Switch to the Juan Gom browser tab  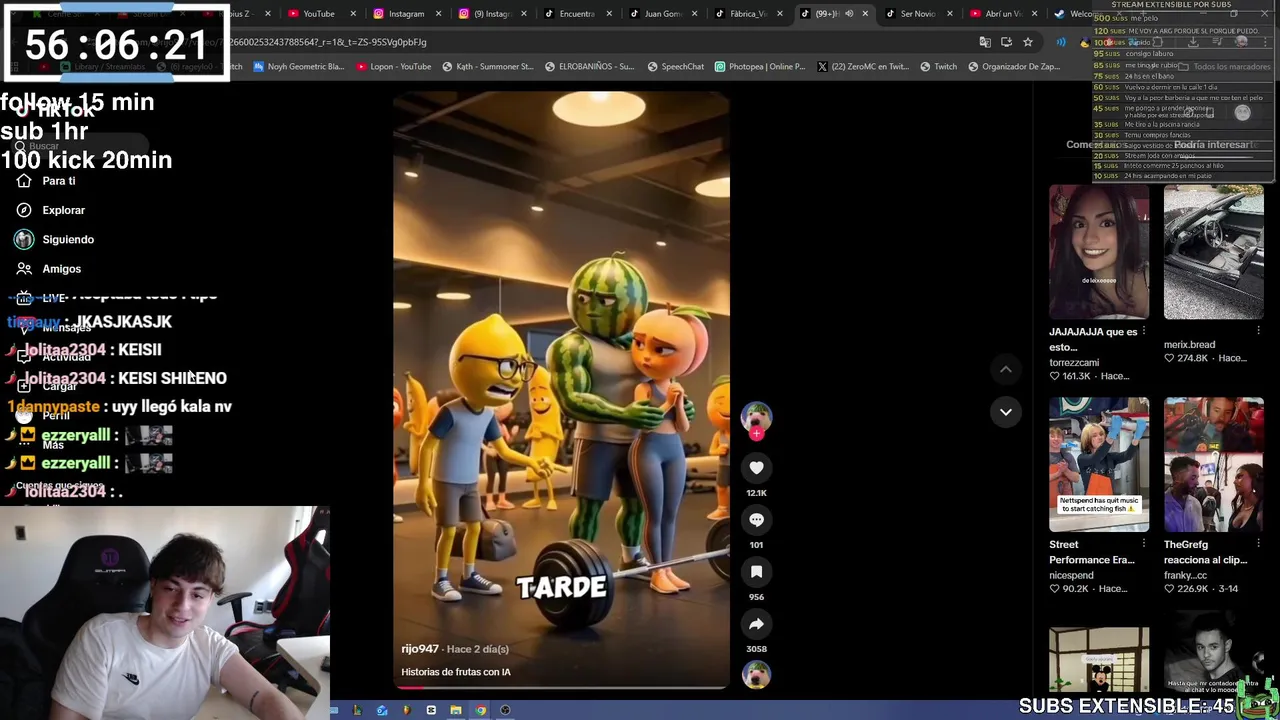(x=661, y=14)
